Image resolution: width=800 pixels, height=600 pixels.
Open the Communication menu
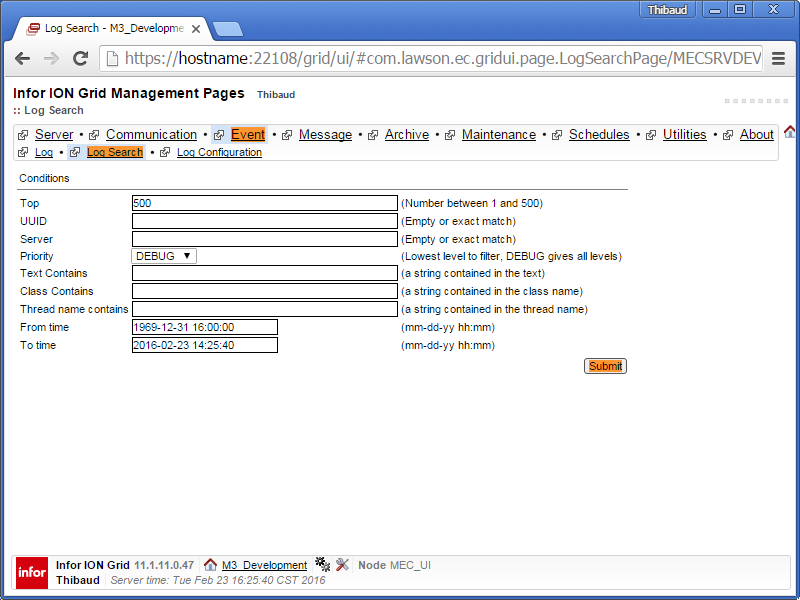coord(151,135)
